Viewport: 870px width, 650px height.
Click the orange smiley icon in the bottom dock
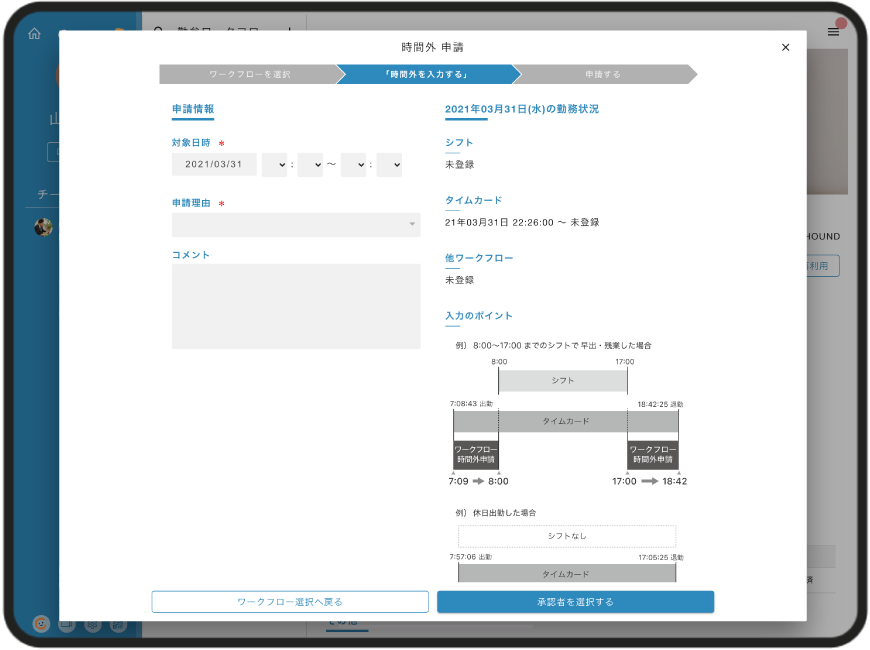tap(41, 624)
